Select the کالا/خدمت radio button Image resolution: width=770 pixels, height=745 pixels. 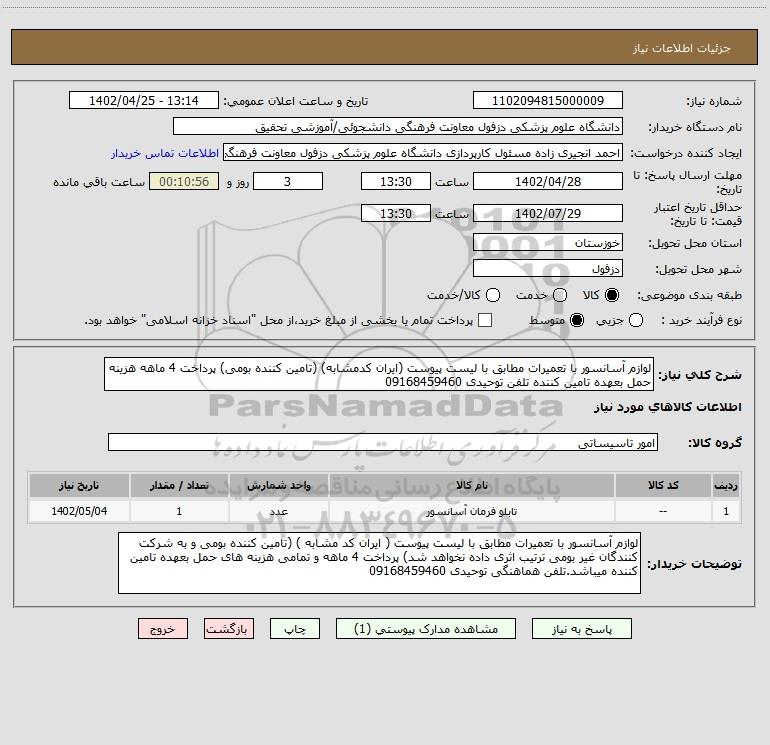click(493, 295)
